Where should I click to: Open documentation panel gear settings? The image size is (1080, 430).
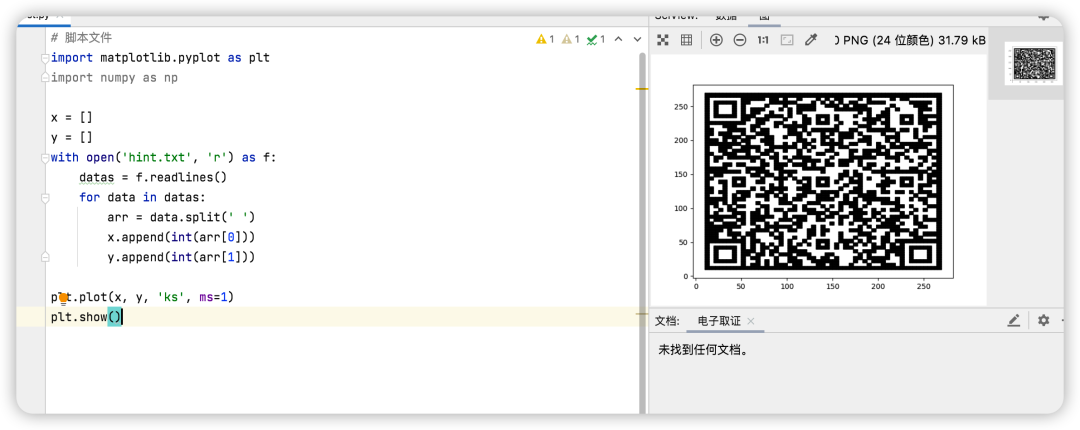click(x=1043, y=320)
